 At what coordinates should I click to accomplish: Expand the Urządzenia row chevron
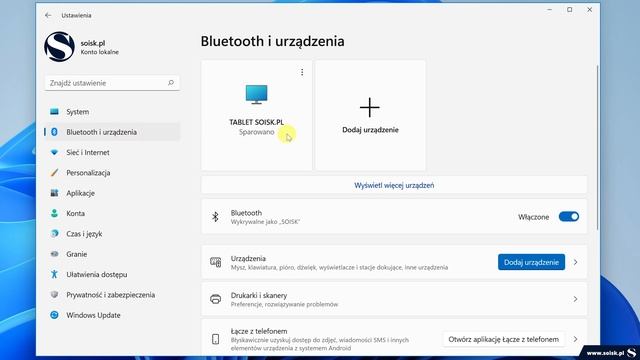[576, 262]
